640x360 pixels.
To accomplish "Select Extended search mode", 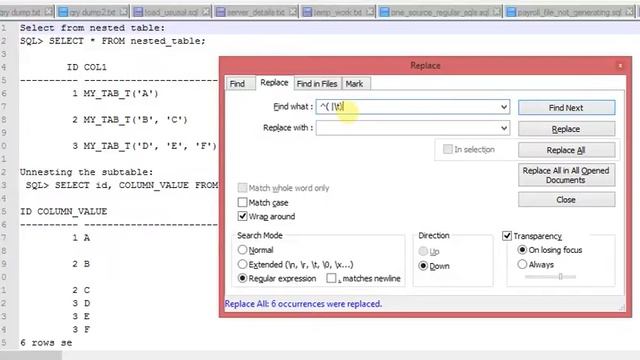I will coord(242,264).
